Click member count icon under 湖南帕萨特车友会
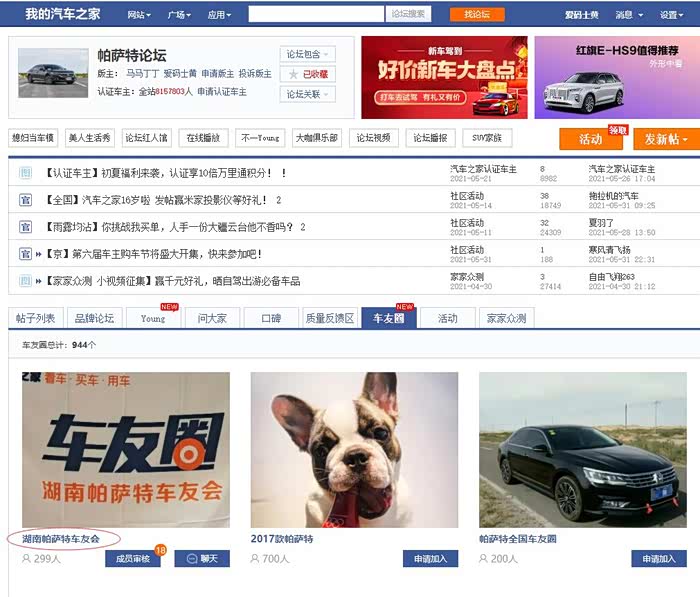The image size is (700, 597). tap(27, 559)
